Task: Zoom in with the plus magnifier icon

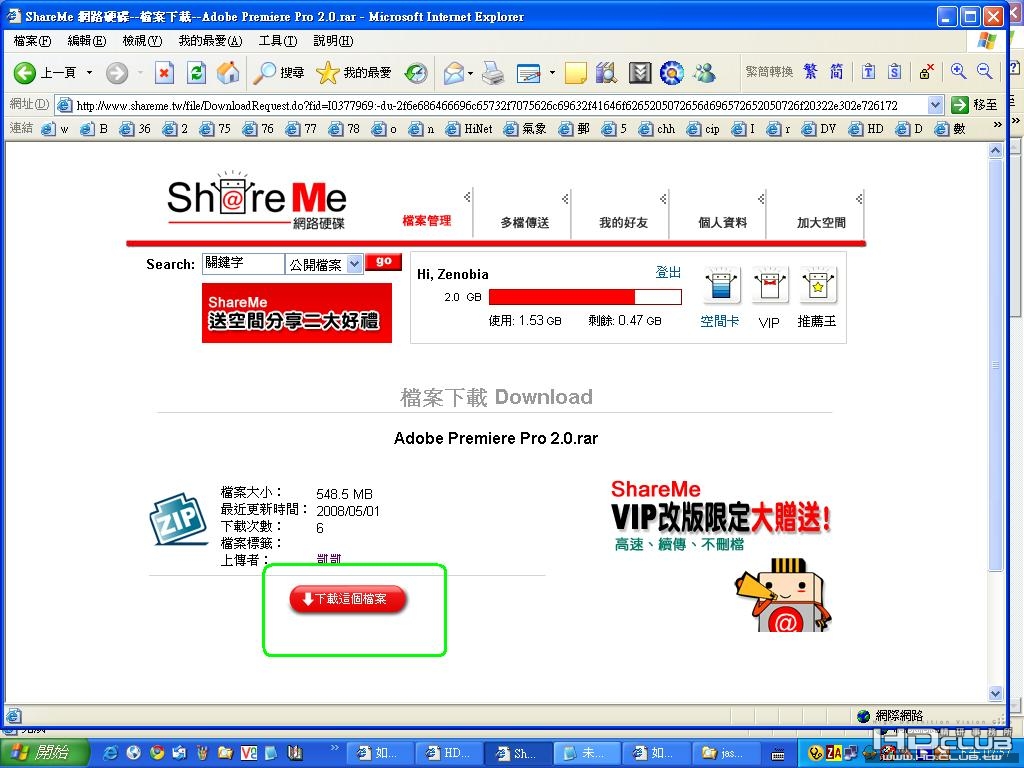Action: (958, 71)
